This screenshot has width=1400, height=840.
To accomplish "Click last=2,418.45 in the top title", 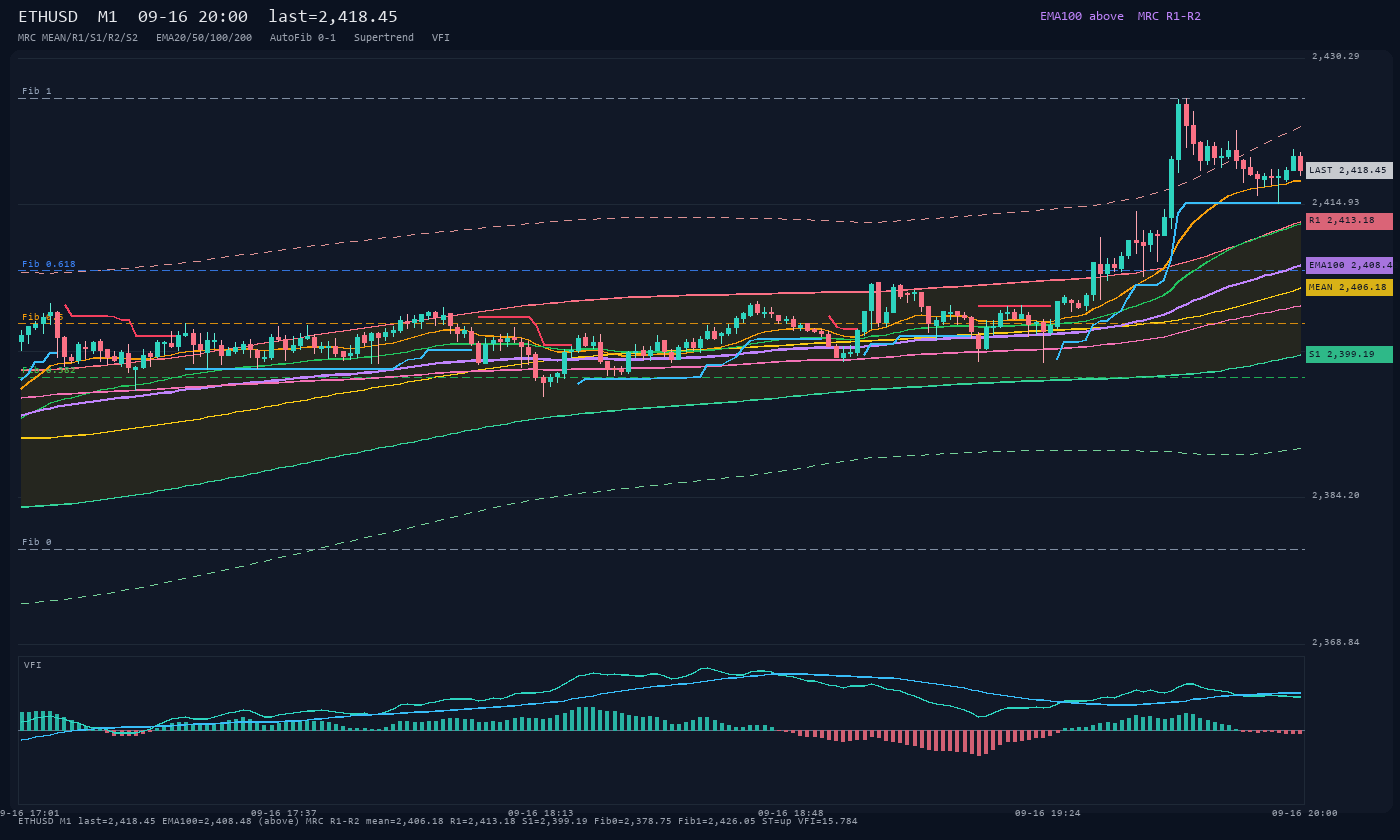I will [x=333, y=17].
